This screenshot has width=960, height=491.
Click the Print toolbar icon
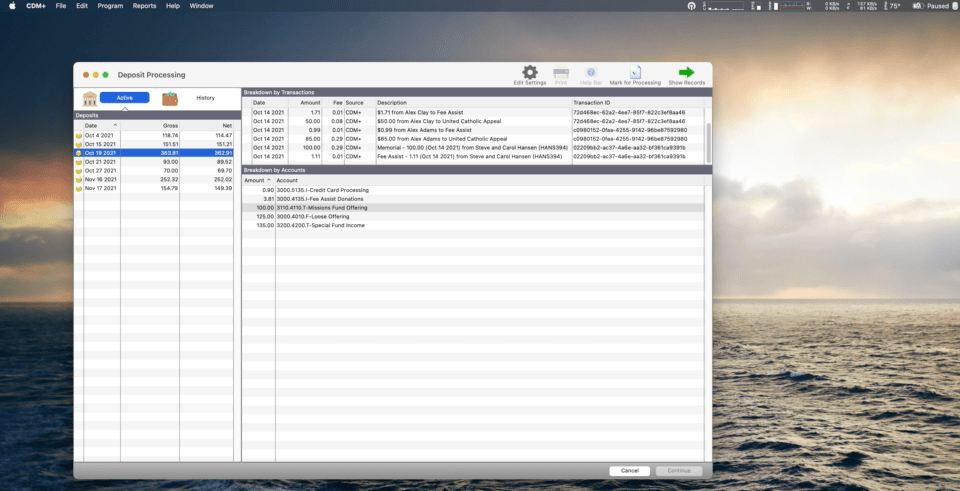pos(561,73)
